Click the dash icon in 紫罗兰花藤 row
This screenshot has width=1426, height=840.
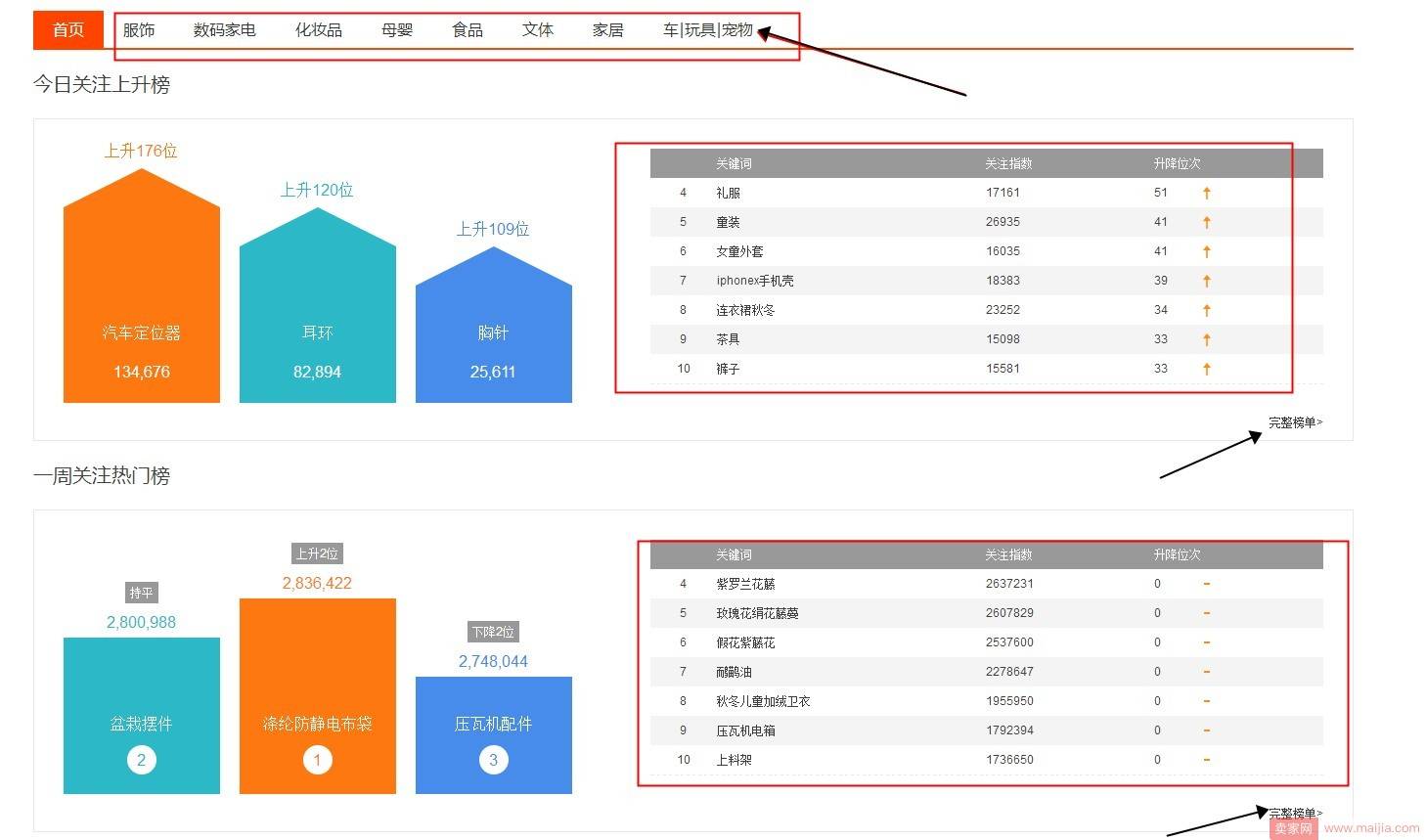[1207, 584]
